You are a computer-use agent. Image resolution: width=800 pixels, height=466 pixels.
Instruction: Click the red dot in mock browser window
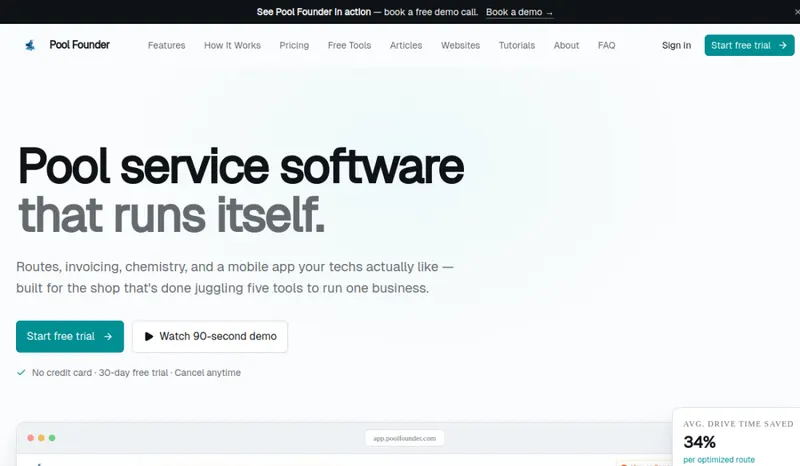(31, 438)
